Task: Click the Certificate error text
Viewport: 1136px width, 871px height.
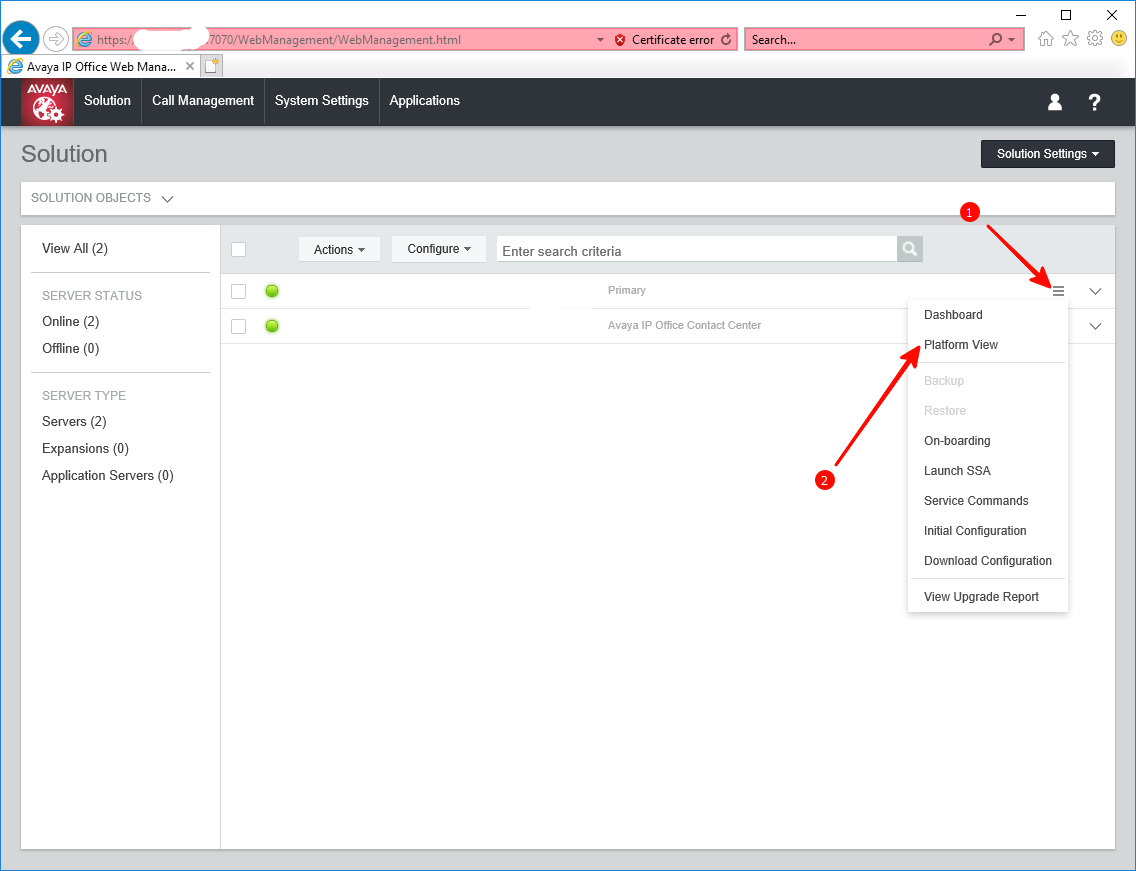Action: pyautogui.click(x=672, y=40)
